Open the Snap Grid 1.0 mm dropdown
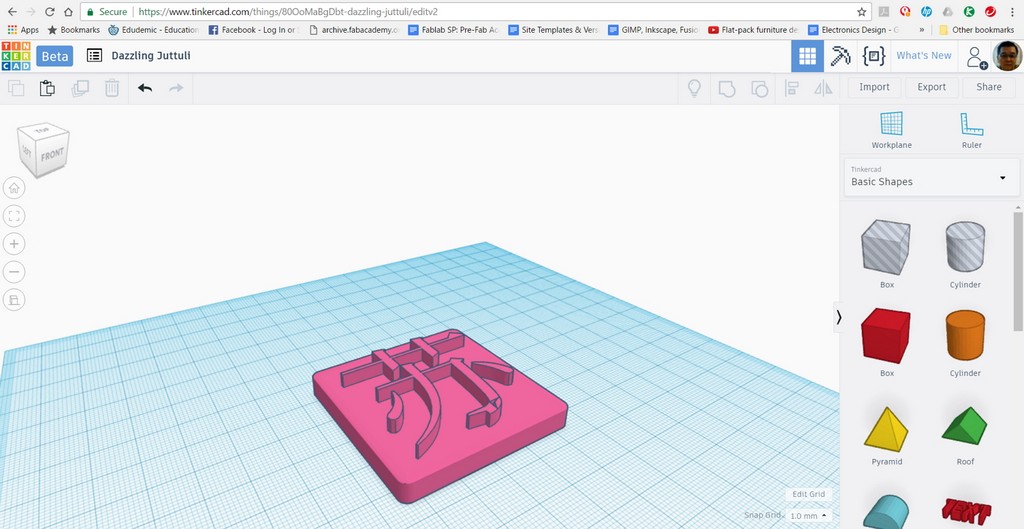Image resolution: width=1024 pixels, height=529 pixels. (808, 516)
